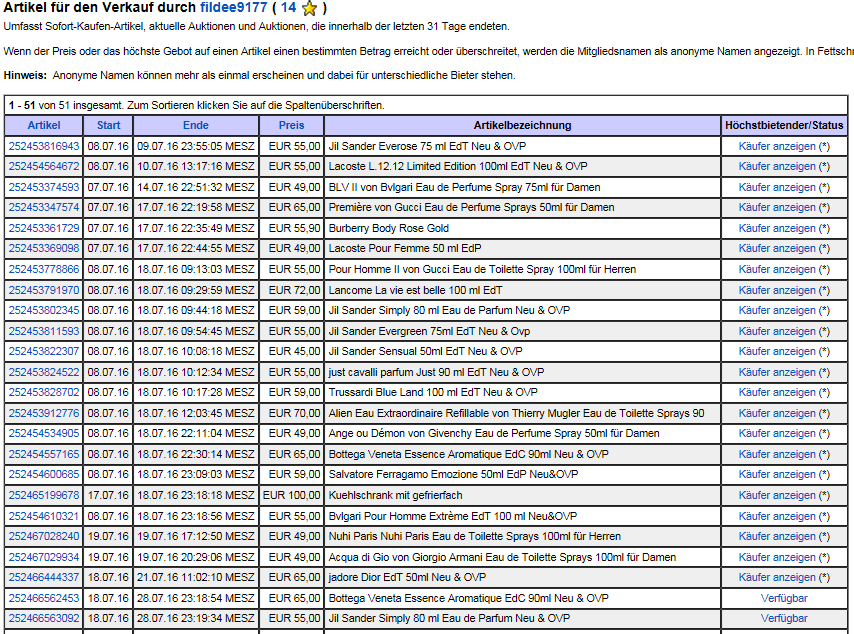This screenshot has height=634, width=854.
Task: Select price EUR 55,90 cell
Action: 291,228
